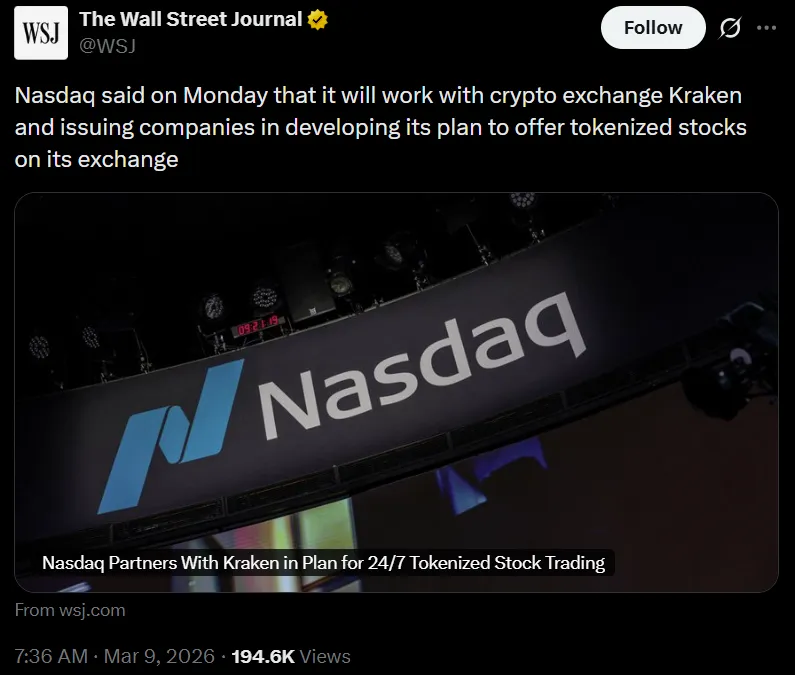Image resolution: width=795 pixels, height=675 pixels.
Task: Open The Wall Street Journal display name
Action: [x=190, y=19]
